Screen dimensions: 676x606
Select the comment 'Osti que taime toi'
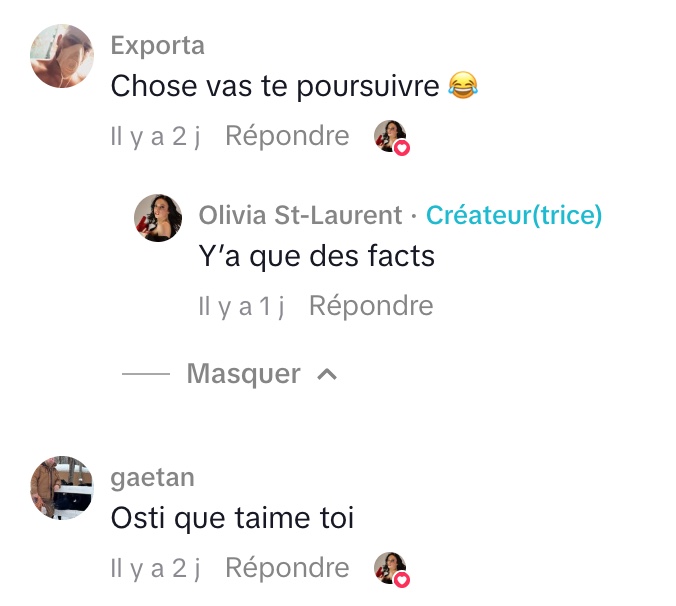click(x=232, y=517)
